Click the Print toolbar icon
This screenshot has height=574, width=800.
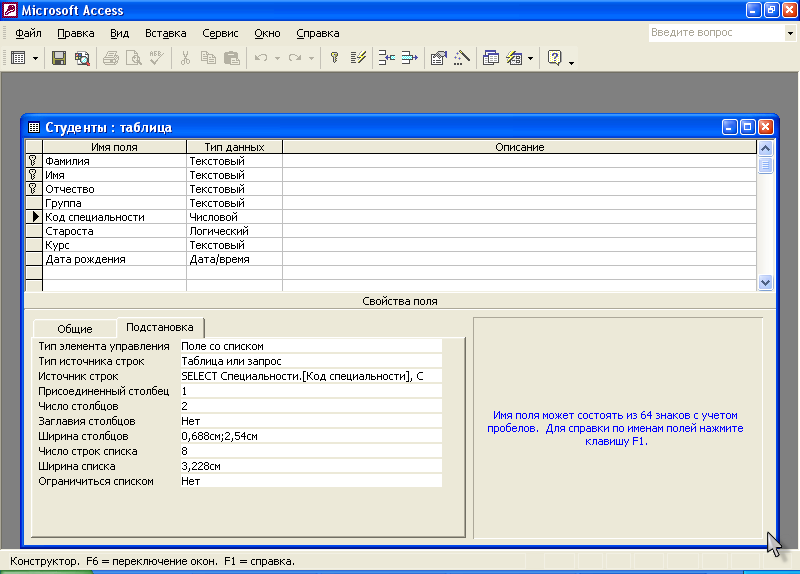pos(111,58)
